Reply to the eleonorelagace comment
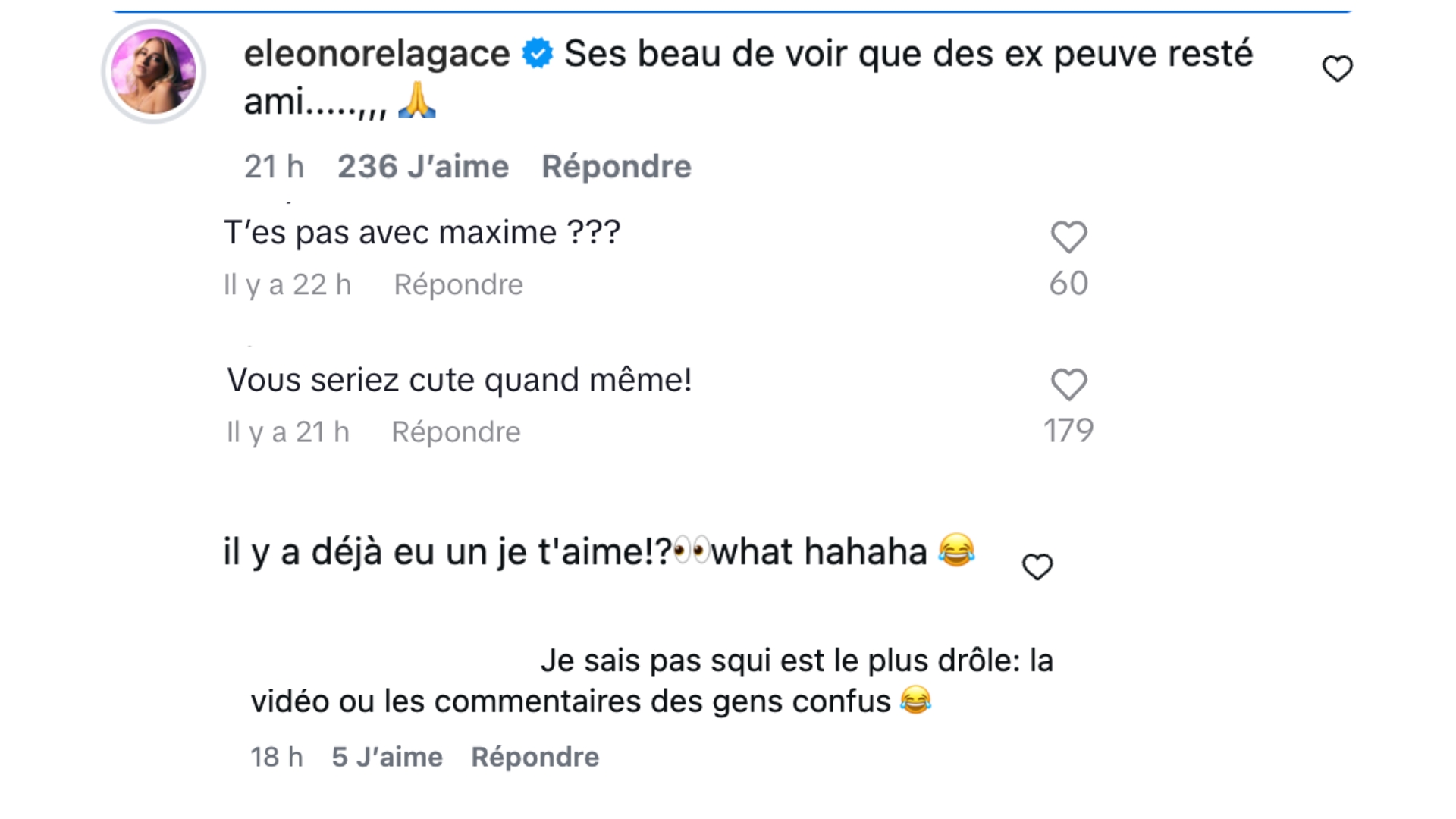The image size is (1456, 819). click(616, 167)
